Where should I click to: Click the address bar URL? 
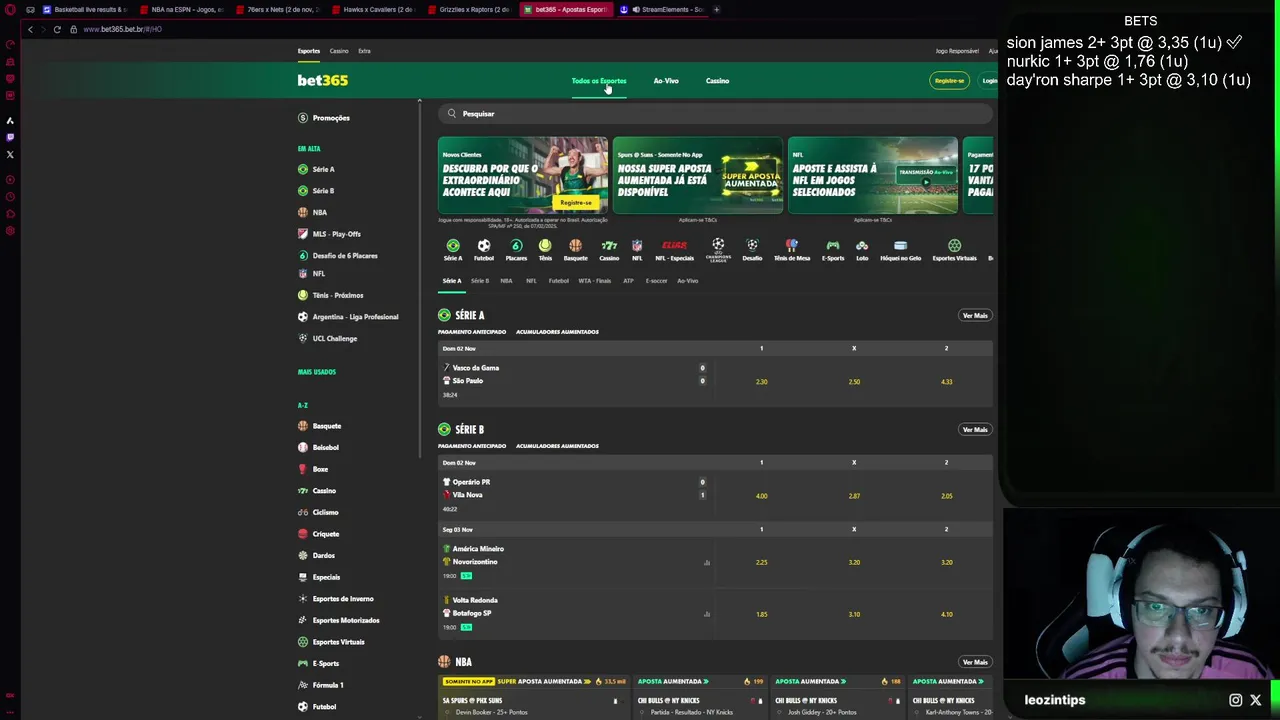pyautogui.click(x=122, y=29)
